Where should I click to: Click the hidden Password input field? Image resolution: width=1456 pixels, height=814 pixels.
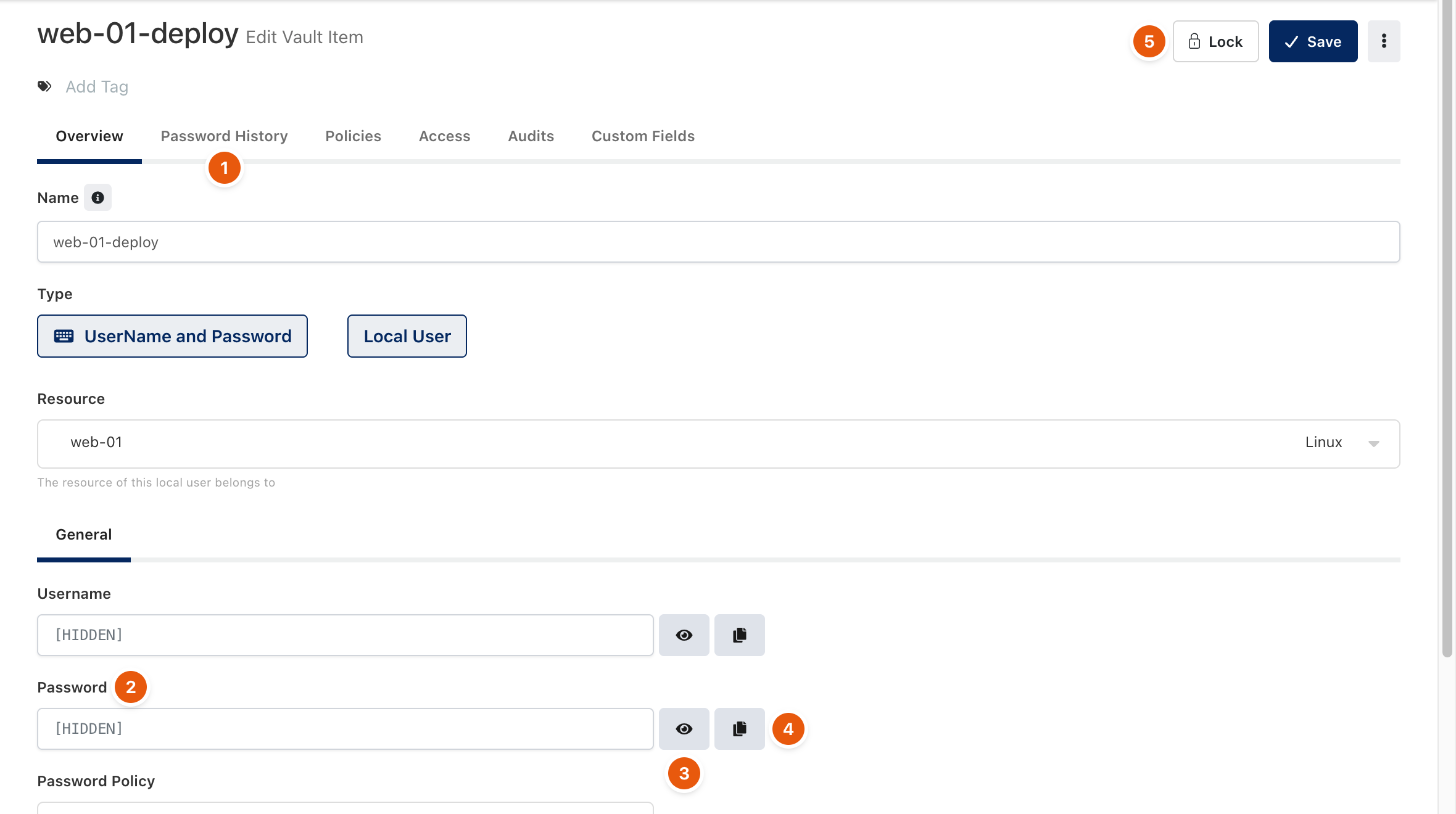pyautogui.click(x=345, y=729)
